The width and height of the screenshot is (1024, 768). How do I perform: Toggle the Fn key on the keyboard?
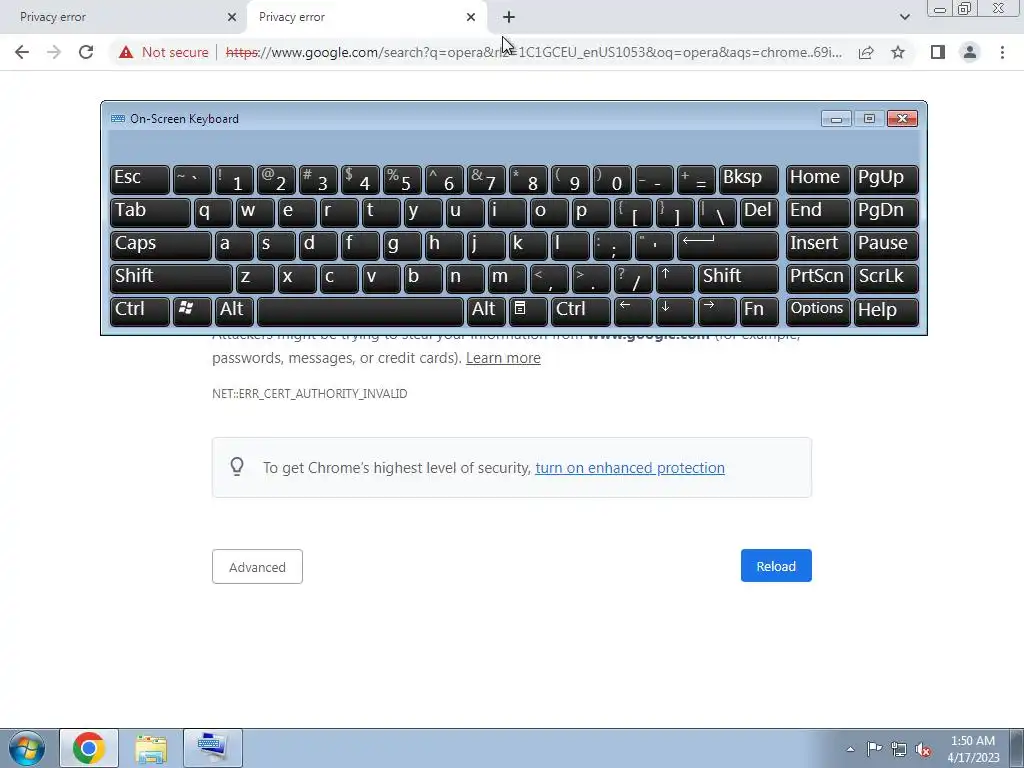(x=759, y=312)
